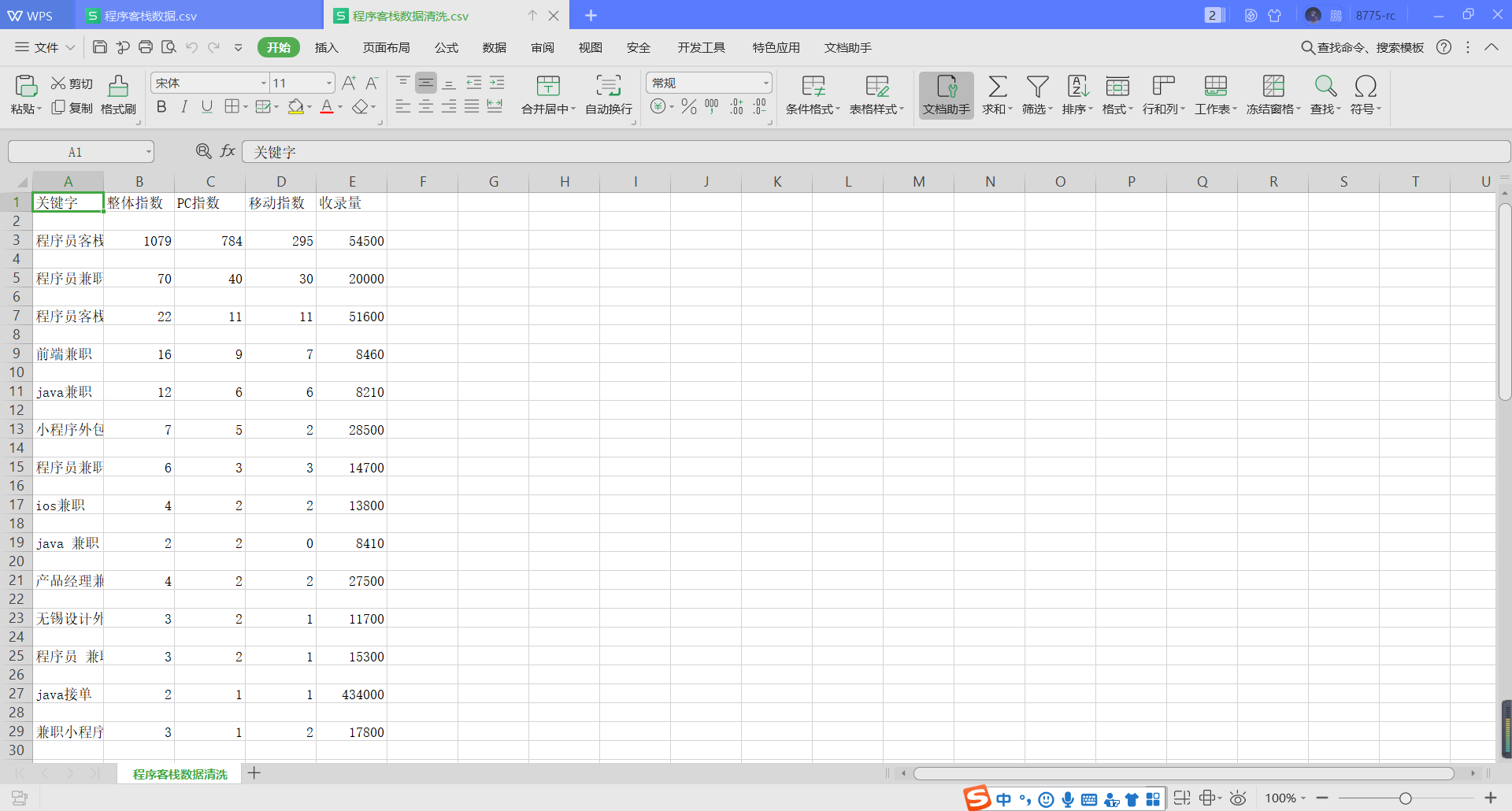Click the 冻结窗格 freeze panes icon

click(x=1273, y=94)
